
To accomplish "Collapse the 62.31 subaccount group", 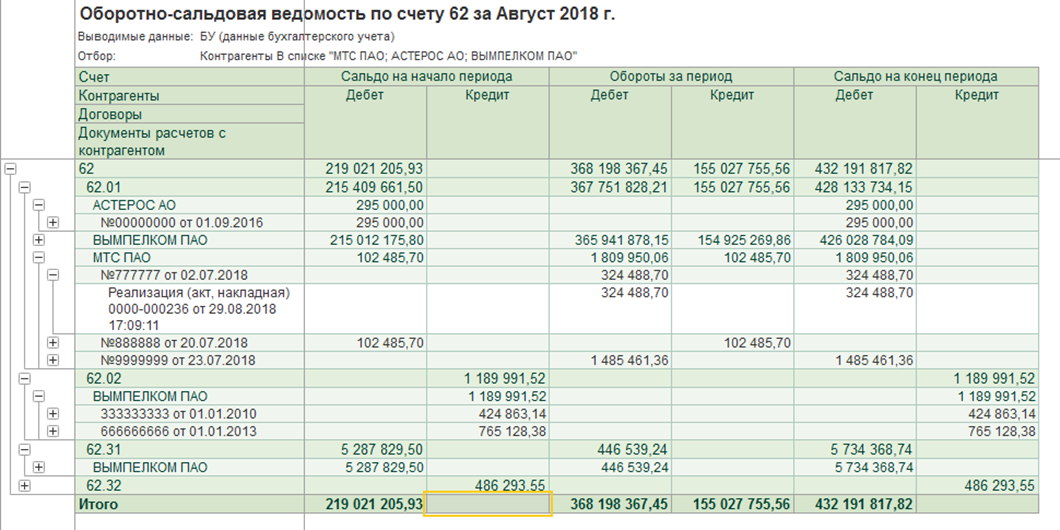I will point(25,449).
